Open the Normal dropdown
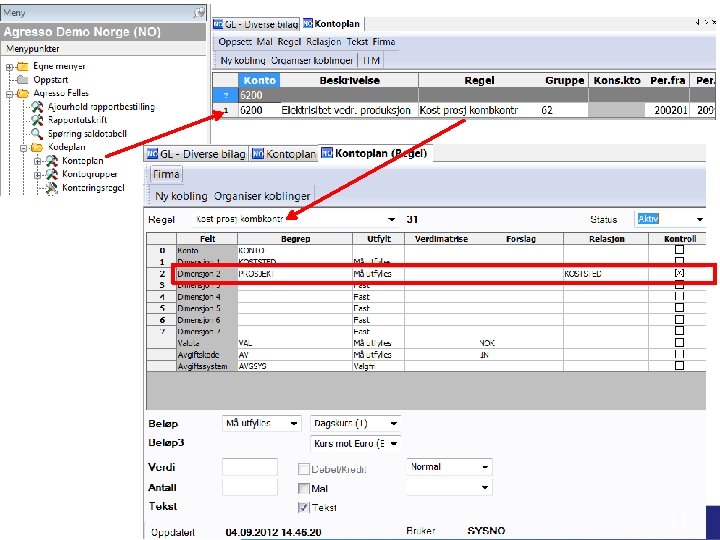The image size is (720, 540). (485, 467)
